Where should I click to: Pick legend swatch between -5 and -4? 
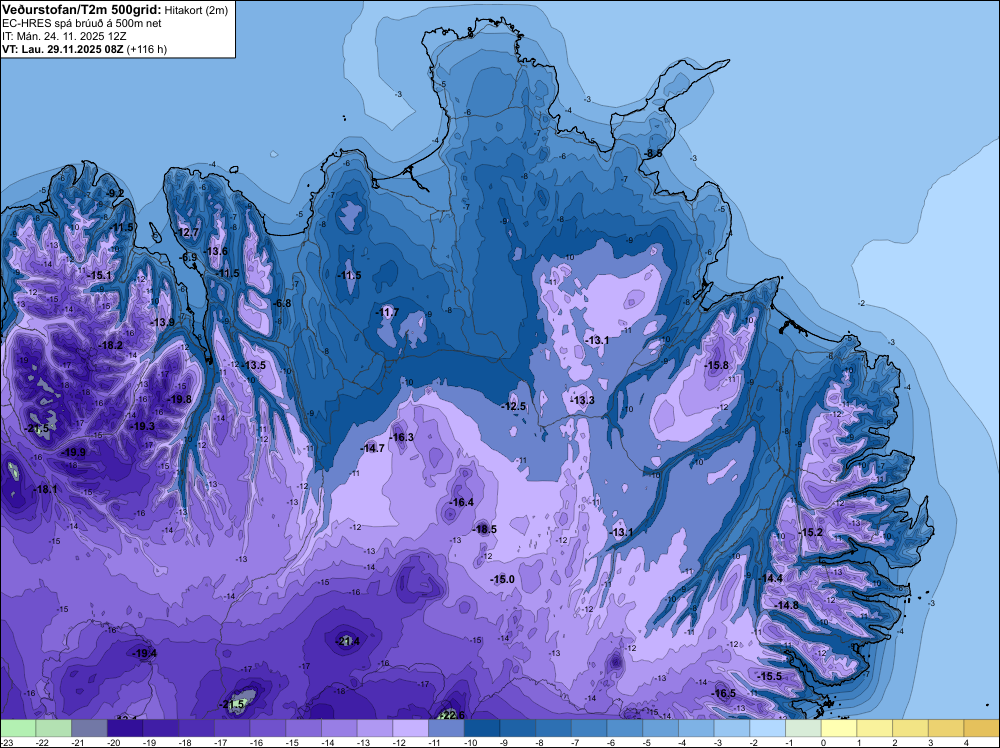point(661,728)
